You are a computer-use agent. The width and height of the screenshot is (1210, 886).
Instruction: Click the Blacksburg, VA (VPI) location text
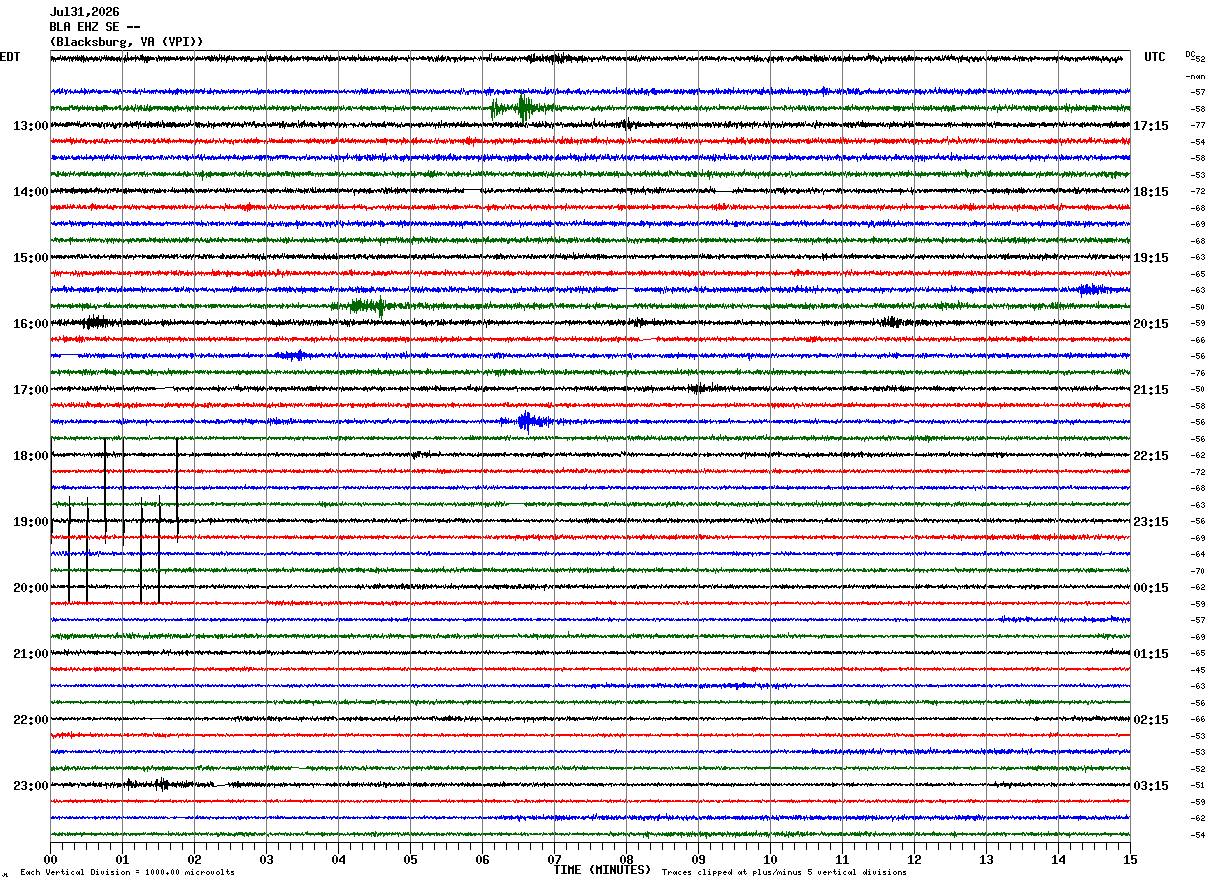click(x=126, y=42)
